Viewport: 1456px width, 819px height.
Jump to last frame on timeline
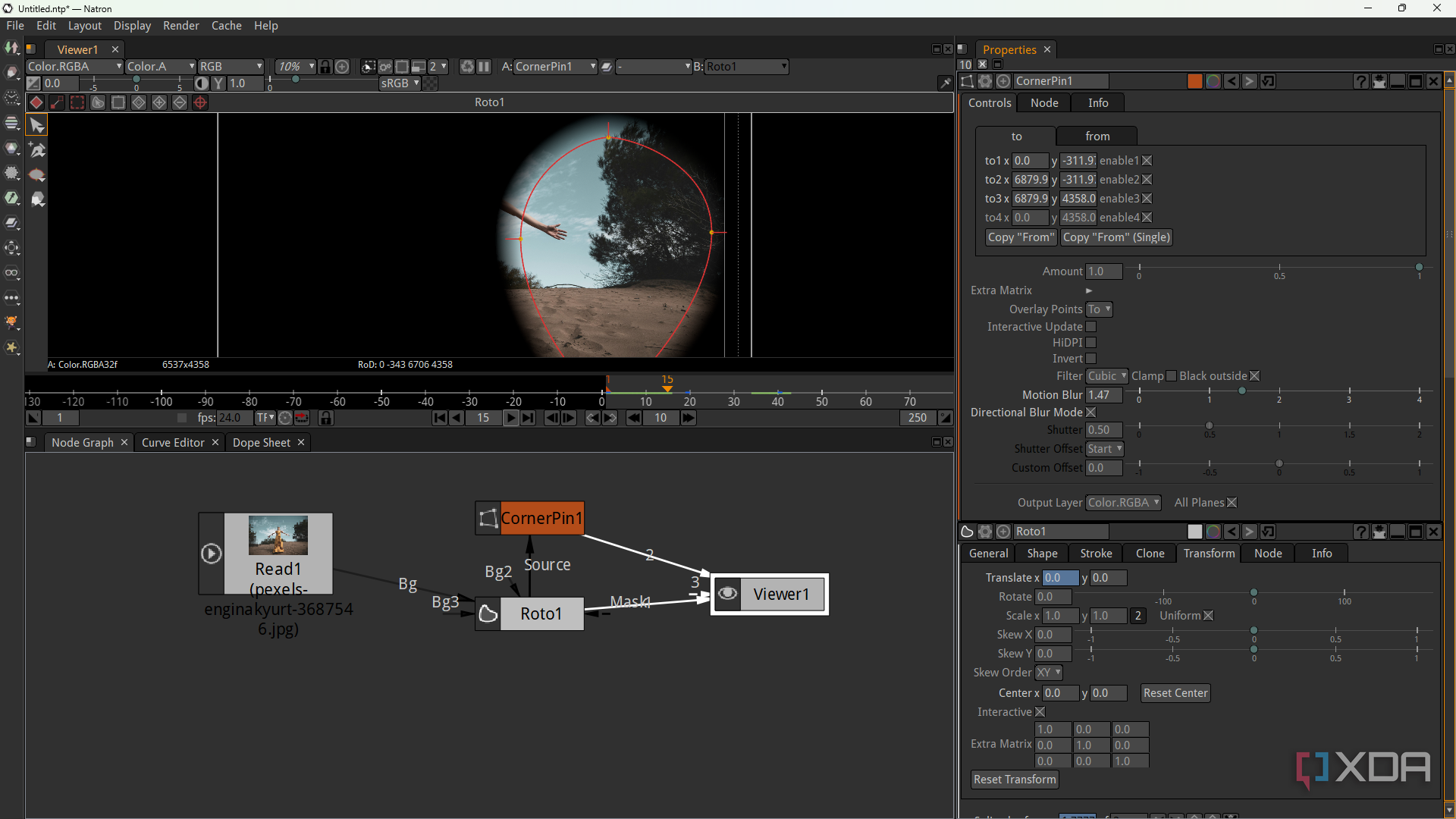pyautogui.click(x=529, y=418)
